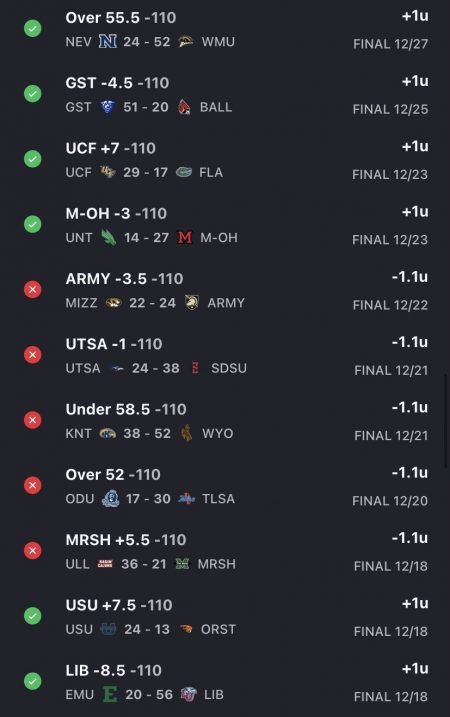Select the MRSH +5.5 -110 pick
Viewport: 450px width, 717px height.
(x=126, y=540)
